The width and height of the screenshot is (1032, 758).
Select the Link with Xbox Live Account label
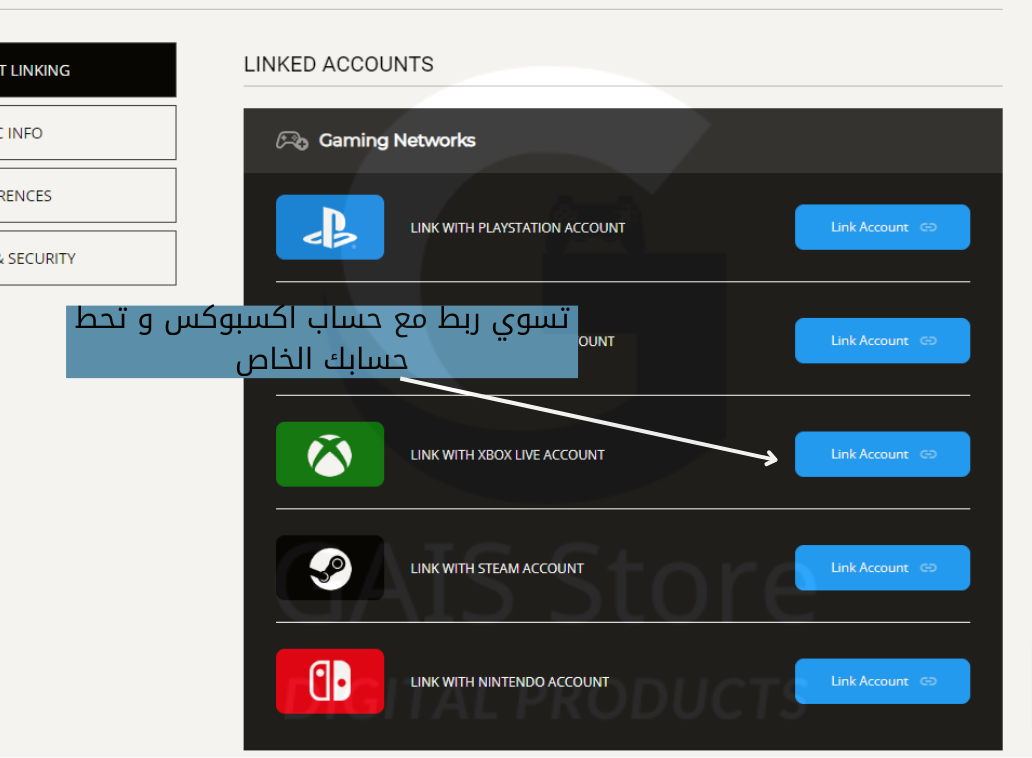(507, 455)
